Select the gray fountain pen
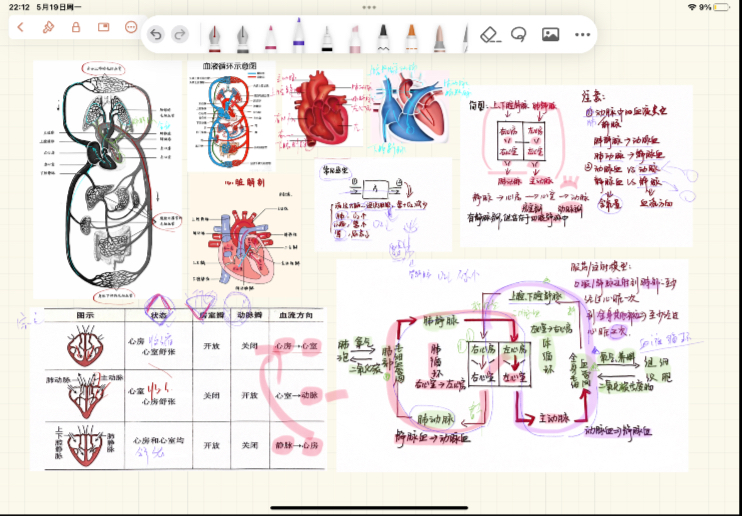Image resolution: width=742 pixels, height=516 pixels. (x=241, y=36)
